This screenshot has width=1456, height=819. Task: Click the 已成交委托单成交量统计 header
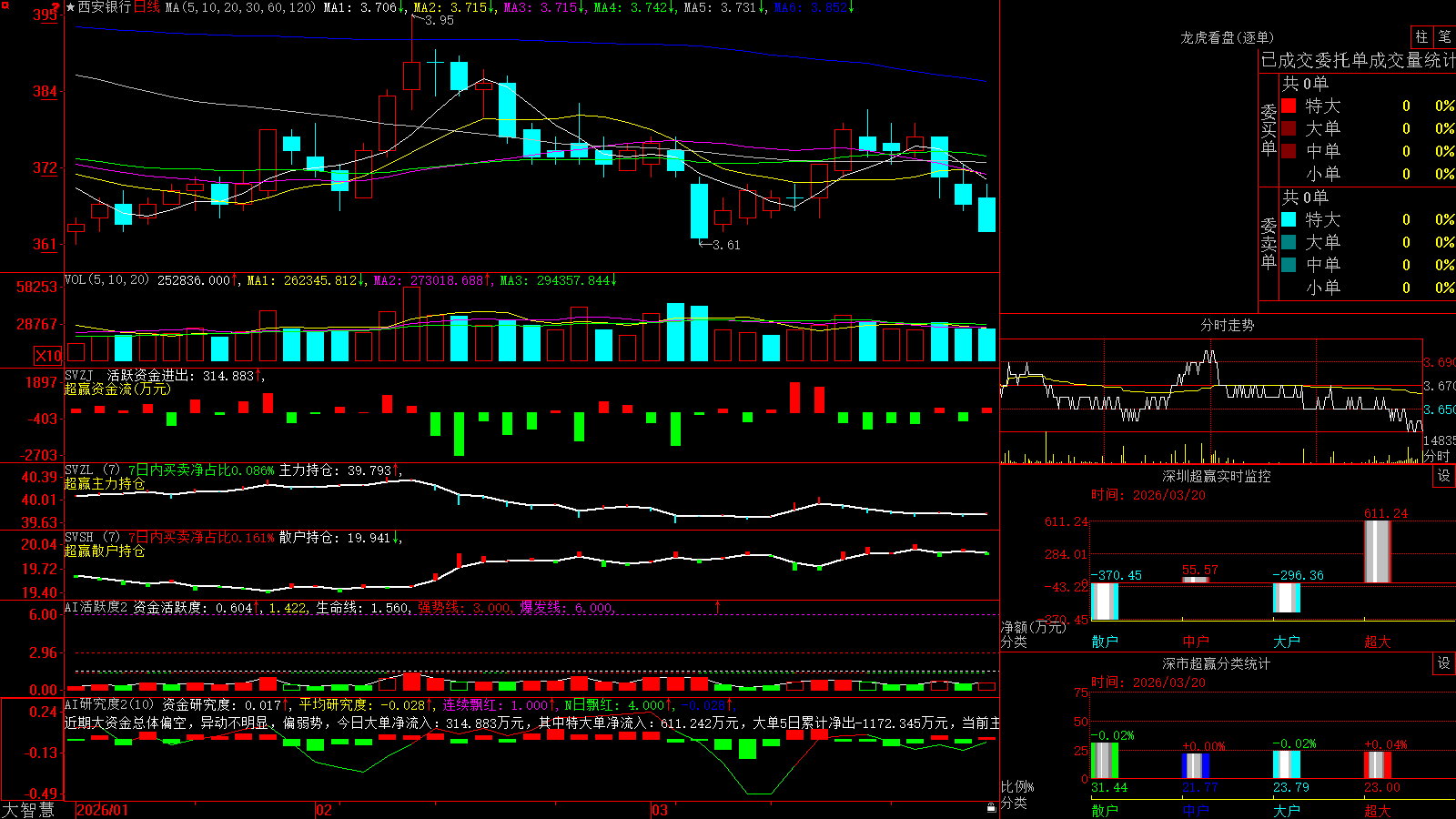point(1358,60)
